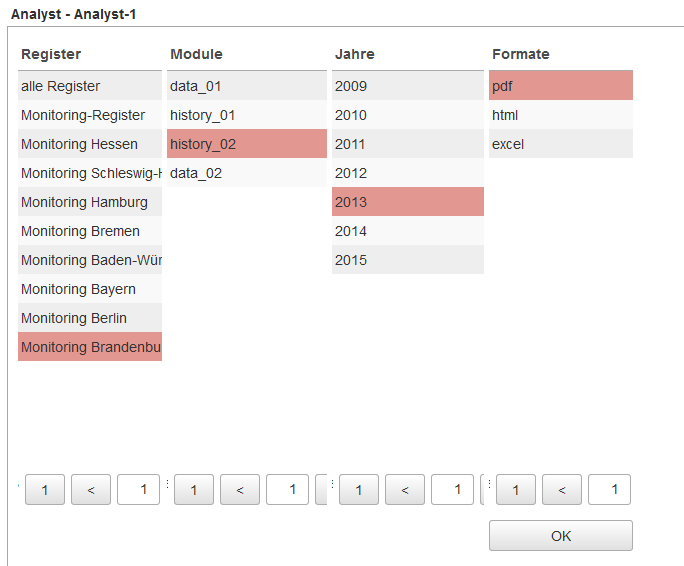Pick data_02 from Module column
Screen dimensions: 684x566
click(246, 173)
